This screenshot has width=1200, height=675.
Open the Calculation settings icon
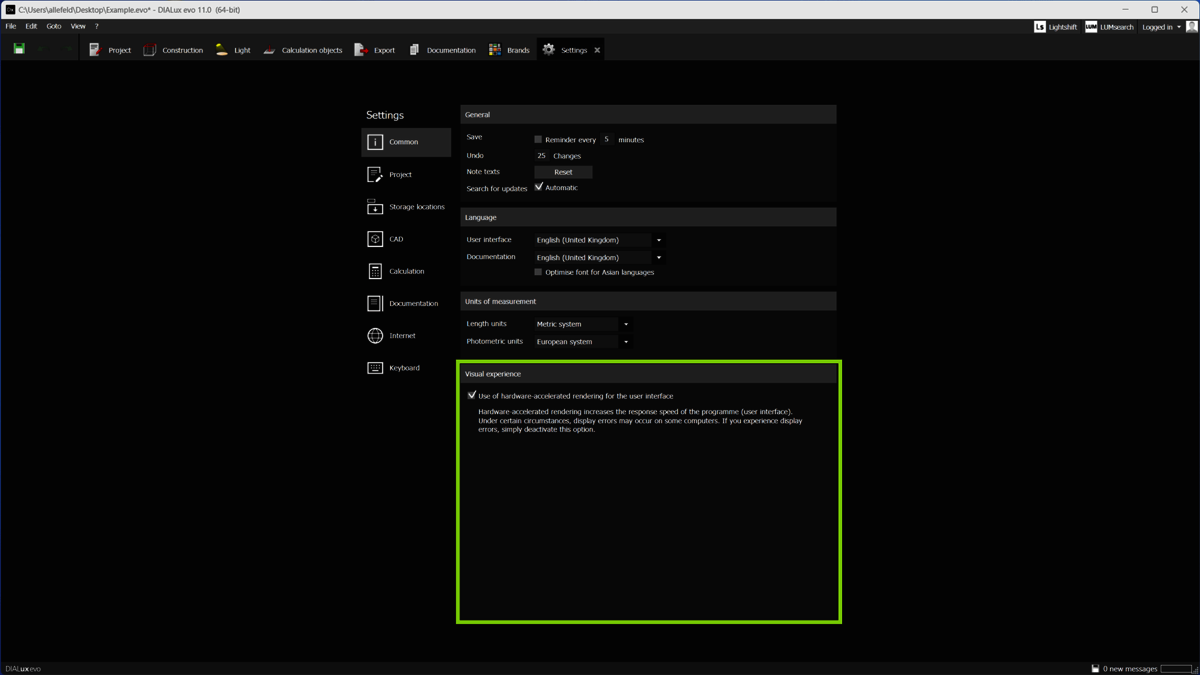tap(375, 271)
